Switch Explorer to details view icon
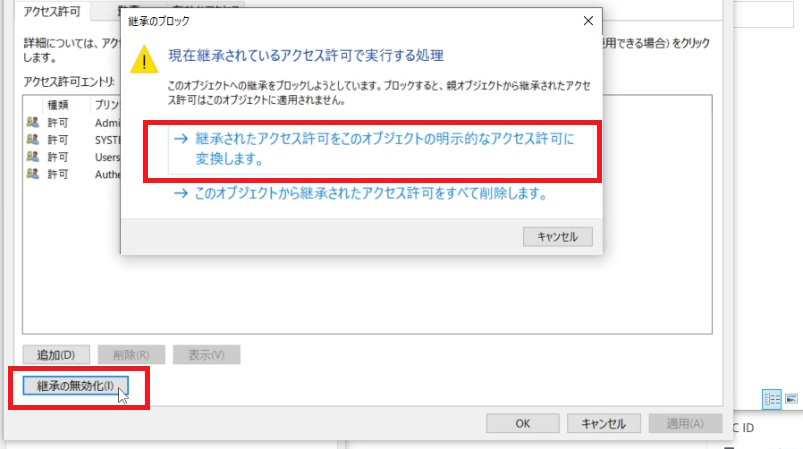 click(771, 398)
